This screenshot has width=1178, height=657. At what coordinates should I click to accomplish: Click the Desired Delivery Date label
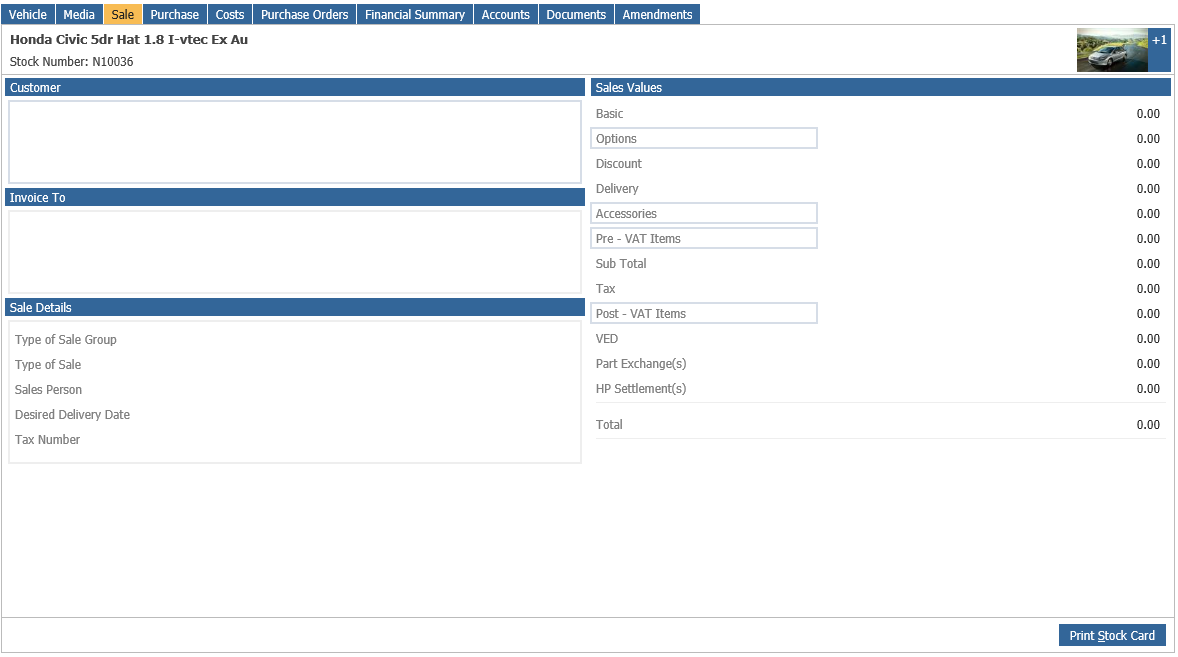tap(72, 414)
